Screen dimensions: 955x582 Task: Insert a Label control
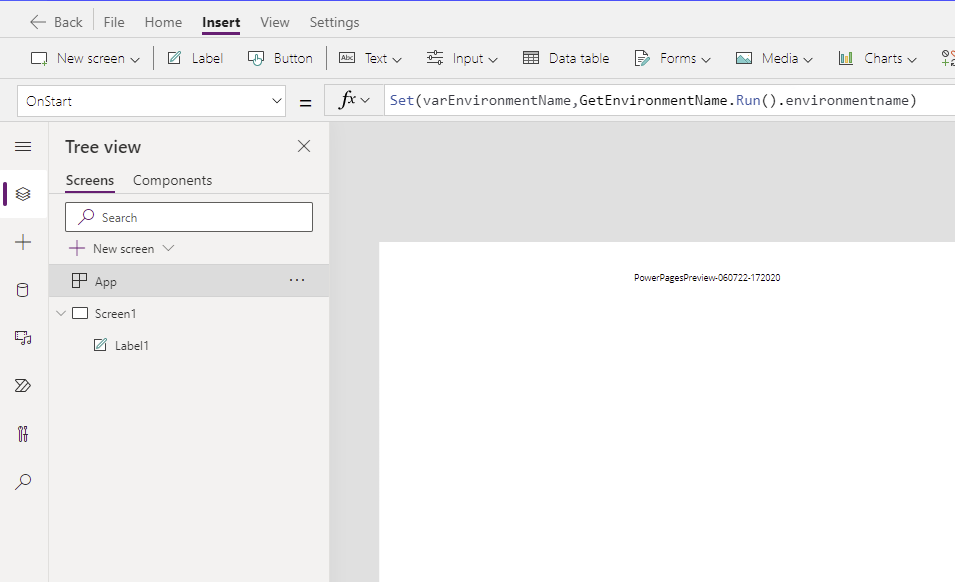pyautogui.click(x=196, y=58)
